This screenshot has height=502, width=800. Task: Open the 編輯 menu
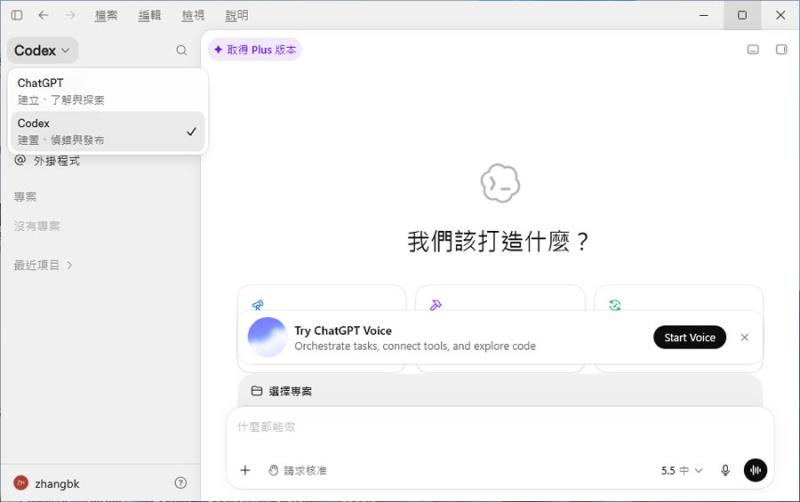tap(149, 16)
